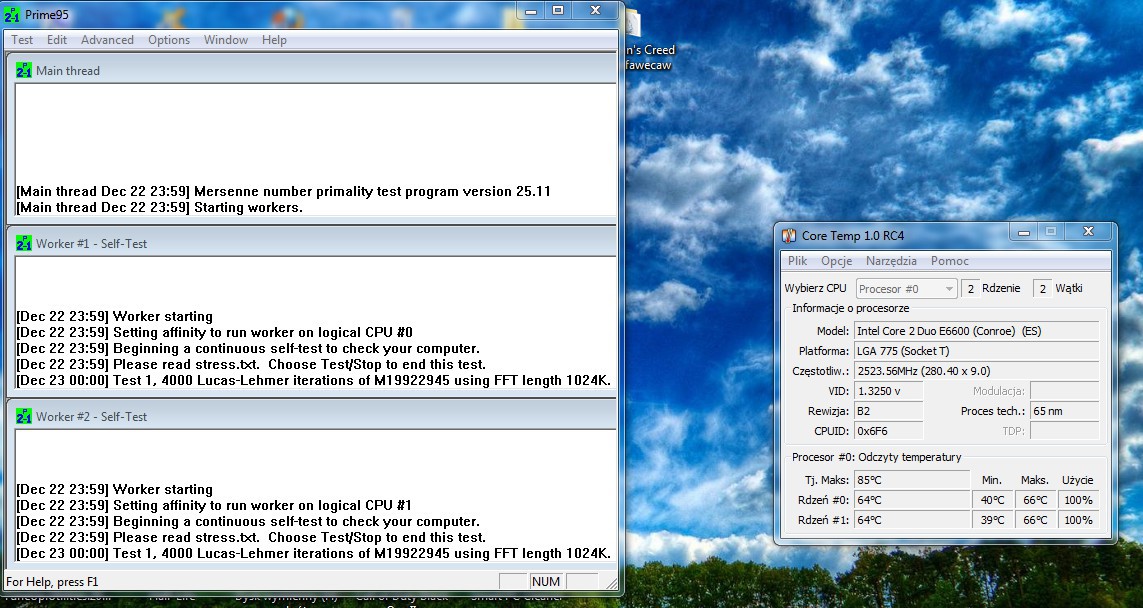The height and width of the screenshot is (608, 1143).
Task: Open the Opcje menu in Core Temp
Action: 836,261
